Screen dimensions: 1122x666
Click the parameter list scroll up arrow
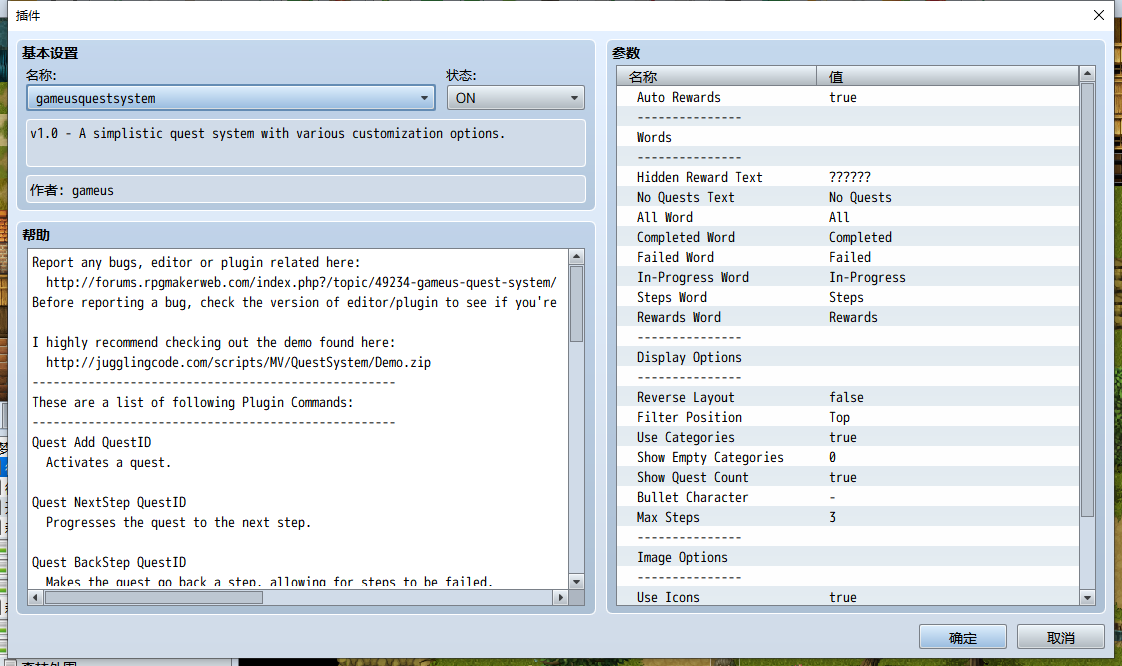point(1088,74)
